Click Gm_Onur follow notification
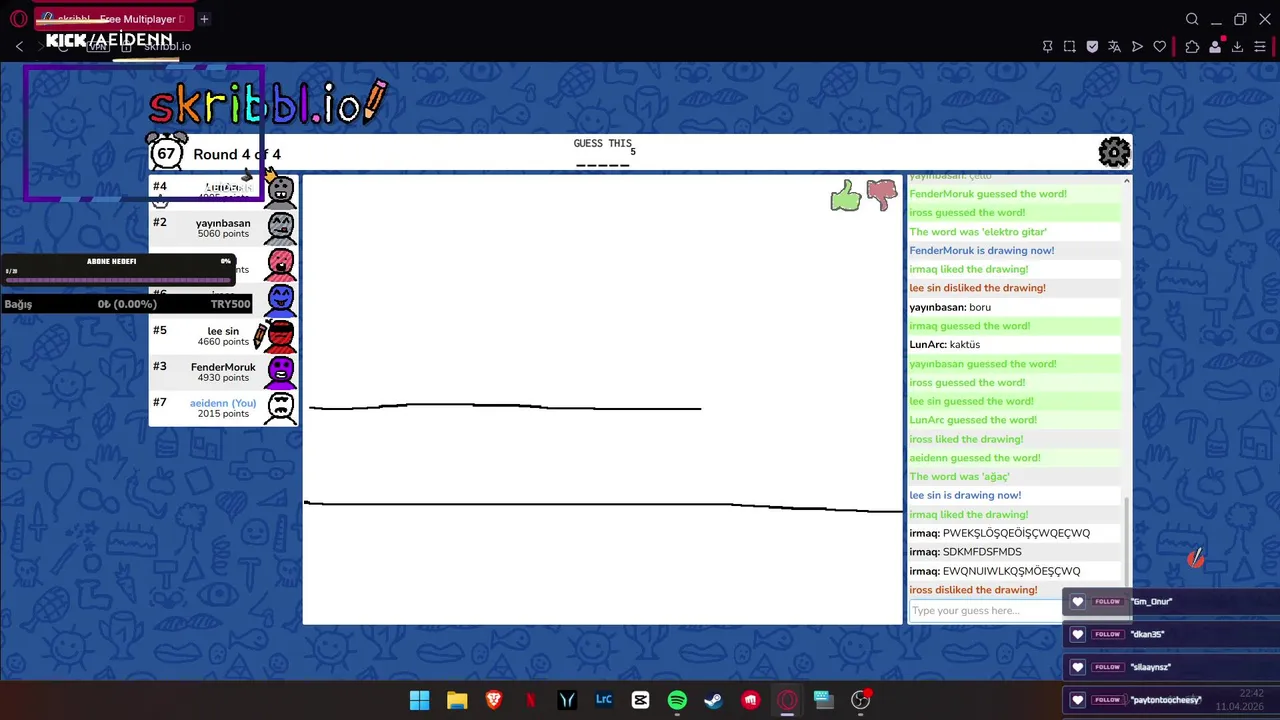This screenshot has width=1280, height=720. click(x=1171, y=601)
